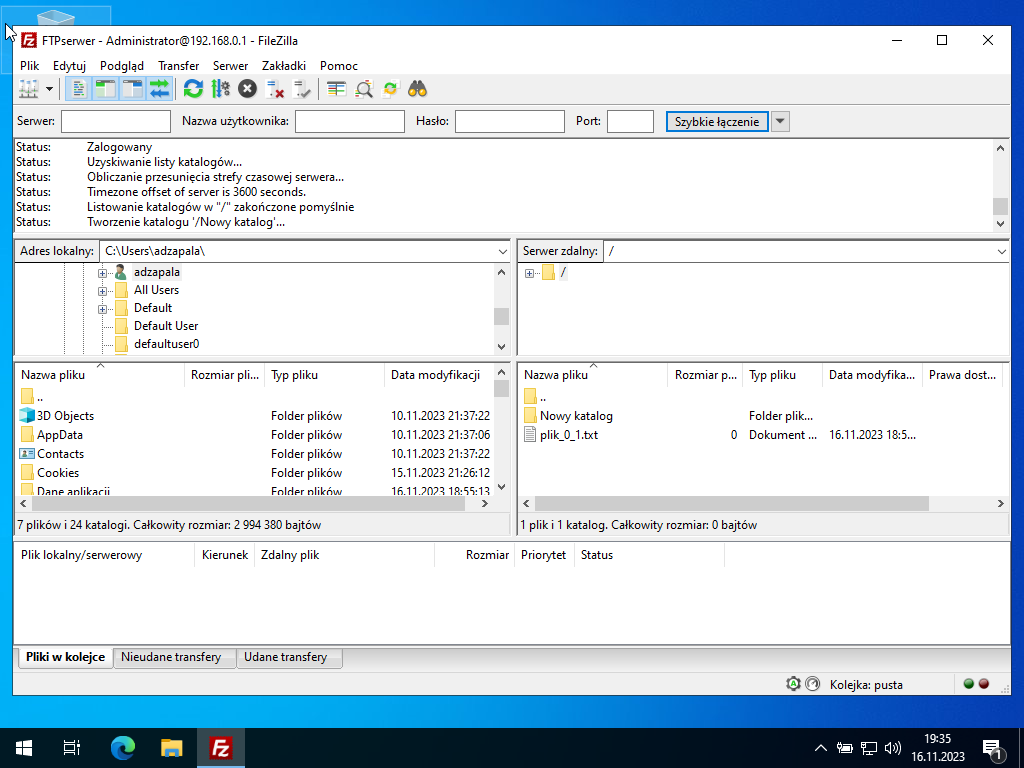Expand the All Users tree node
Viewport: 1024px width, 768px height.
click(x=102, y=291)
